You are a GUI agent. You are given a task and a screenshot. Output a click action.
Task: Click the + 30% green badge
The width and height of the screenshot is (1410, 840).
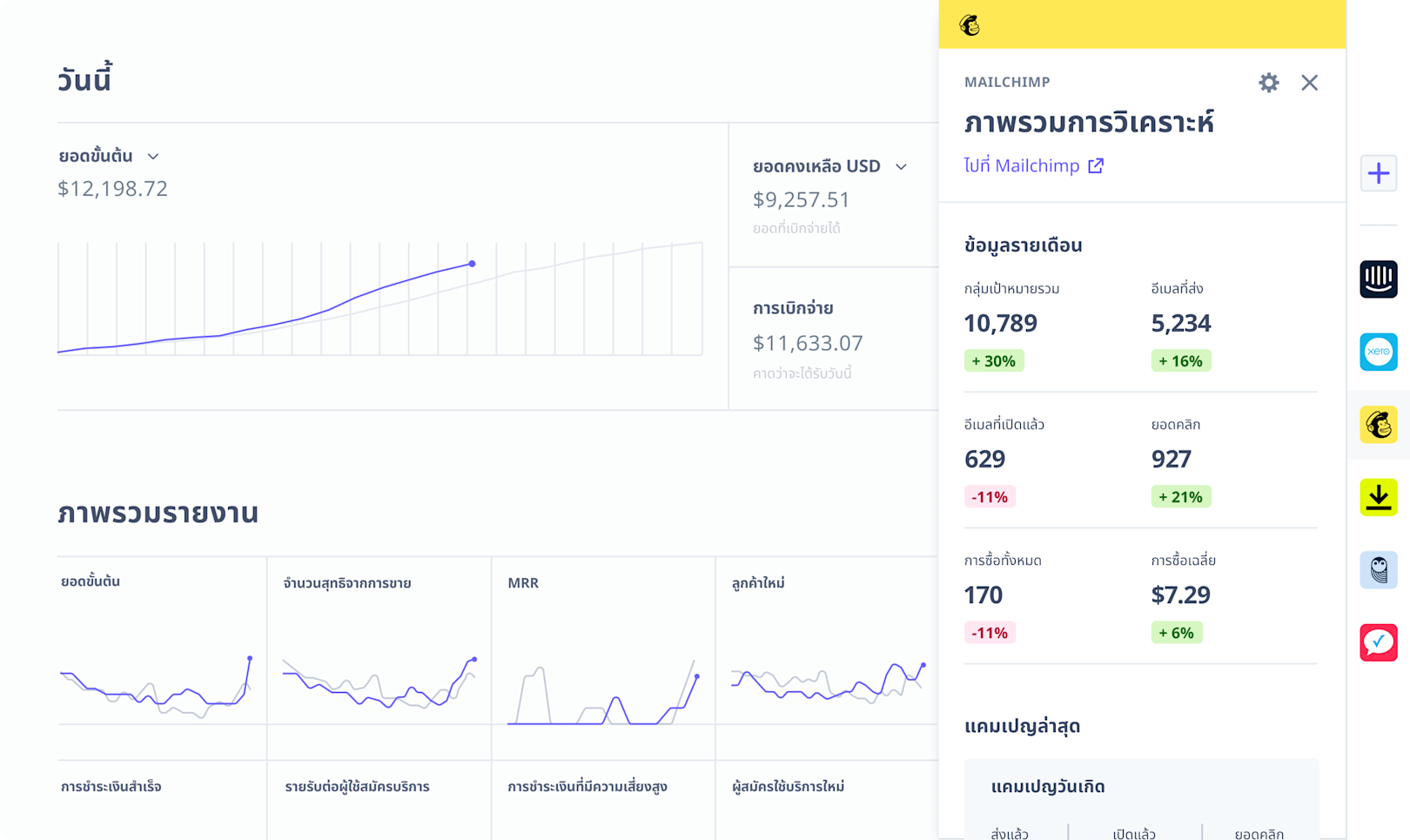pos(994,361)
